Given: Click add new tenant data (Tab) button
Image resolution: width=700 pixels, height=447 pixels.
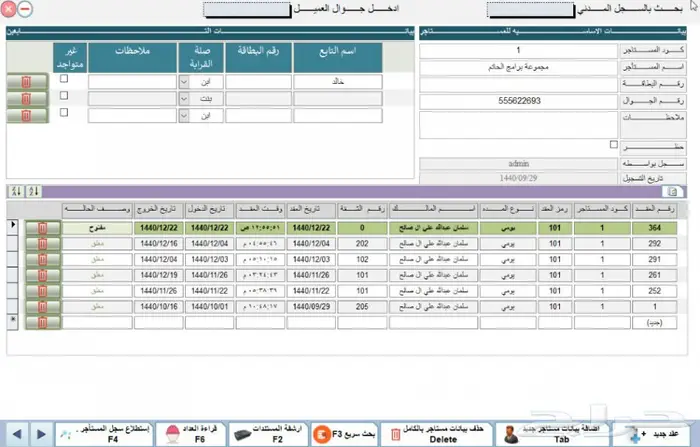Looking at the screenshot, I should point(553,434).
